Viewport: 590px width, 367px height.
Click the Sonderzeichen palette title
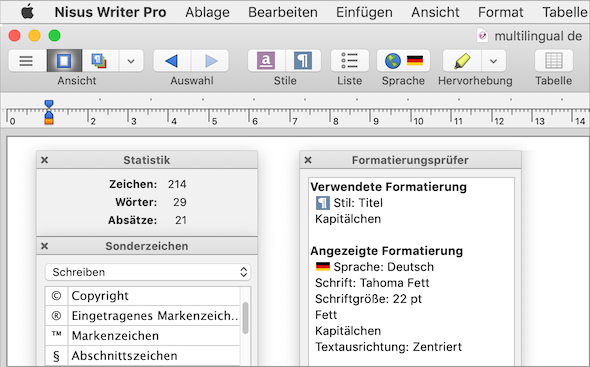coord(147,246)
